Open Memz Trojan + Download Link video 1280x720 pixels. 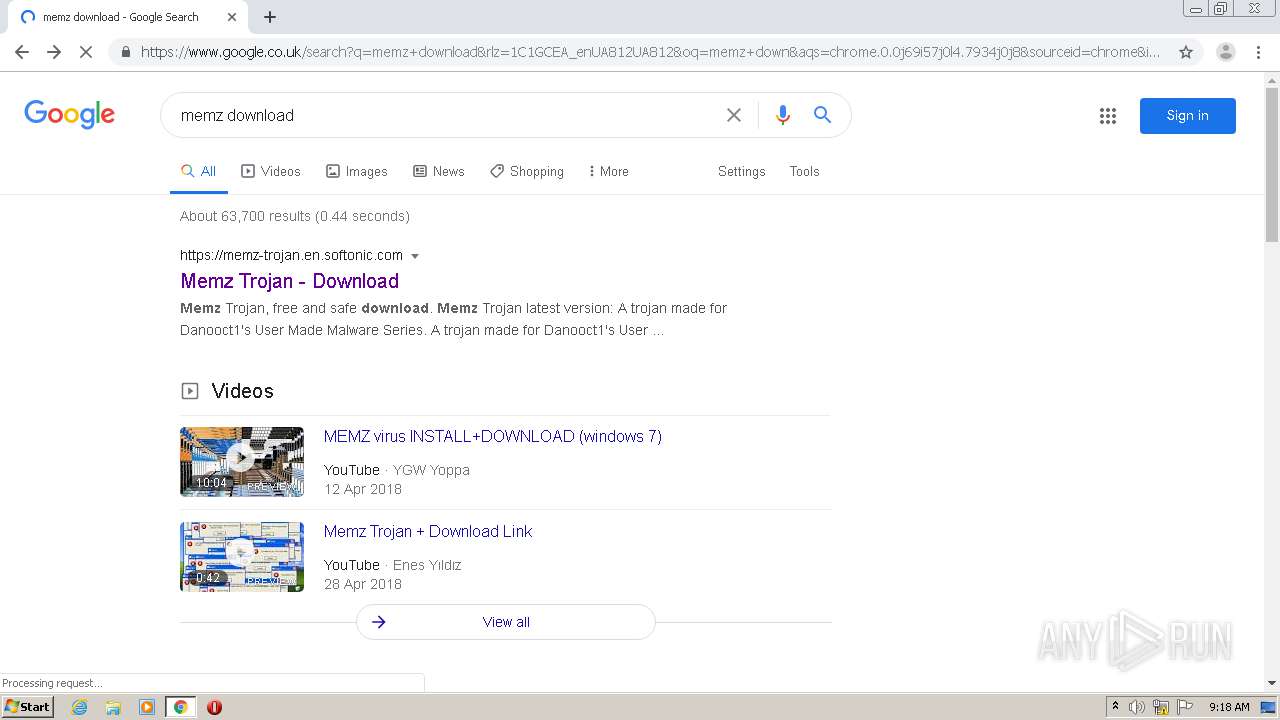(x=428, y=531)
